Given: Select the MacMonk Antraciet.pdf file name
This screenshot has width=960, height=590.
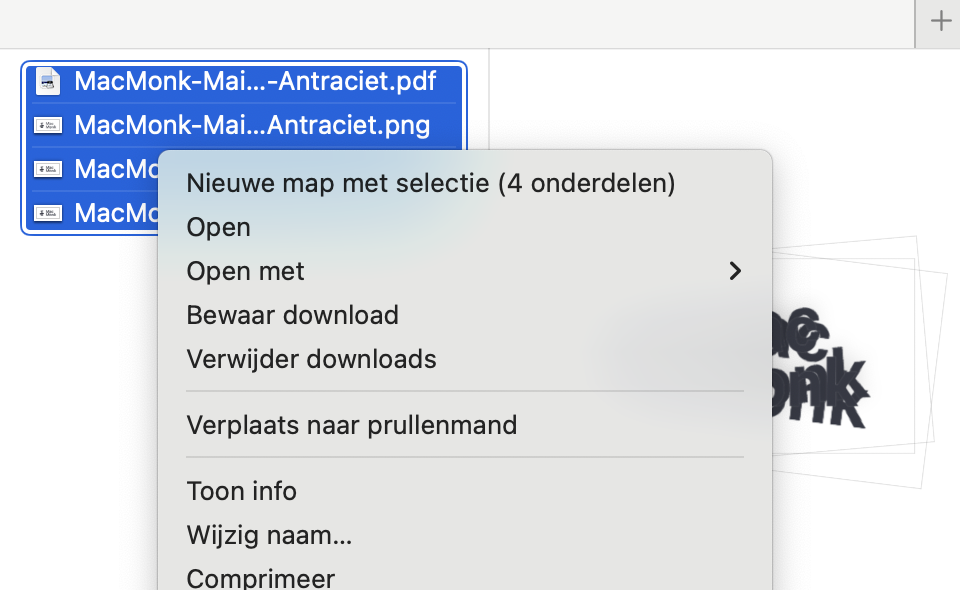Looking at the screenshot, I should (255, 81).
